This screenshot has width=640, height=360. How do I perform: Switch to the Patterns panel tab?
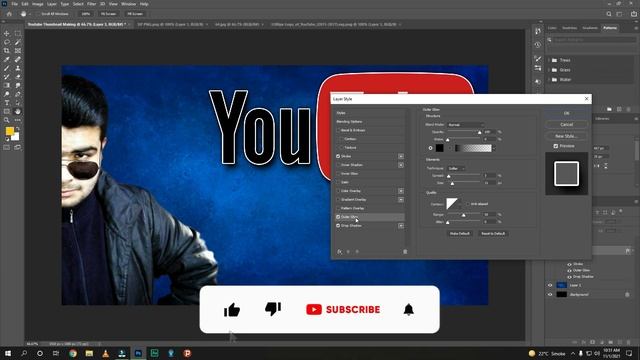610,28
